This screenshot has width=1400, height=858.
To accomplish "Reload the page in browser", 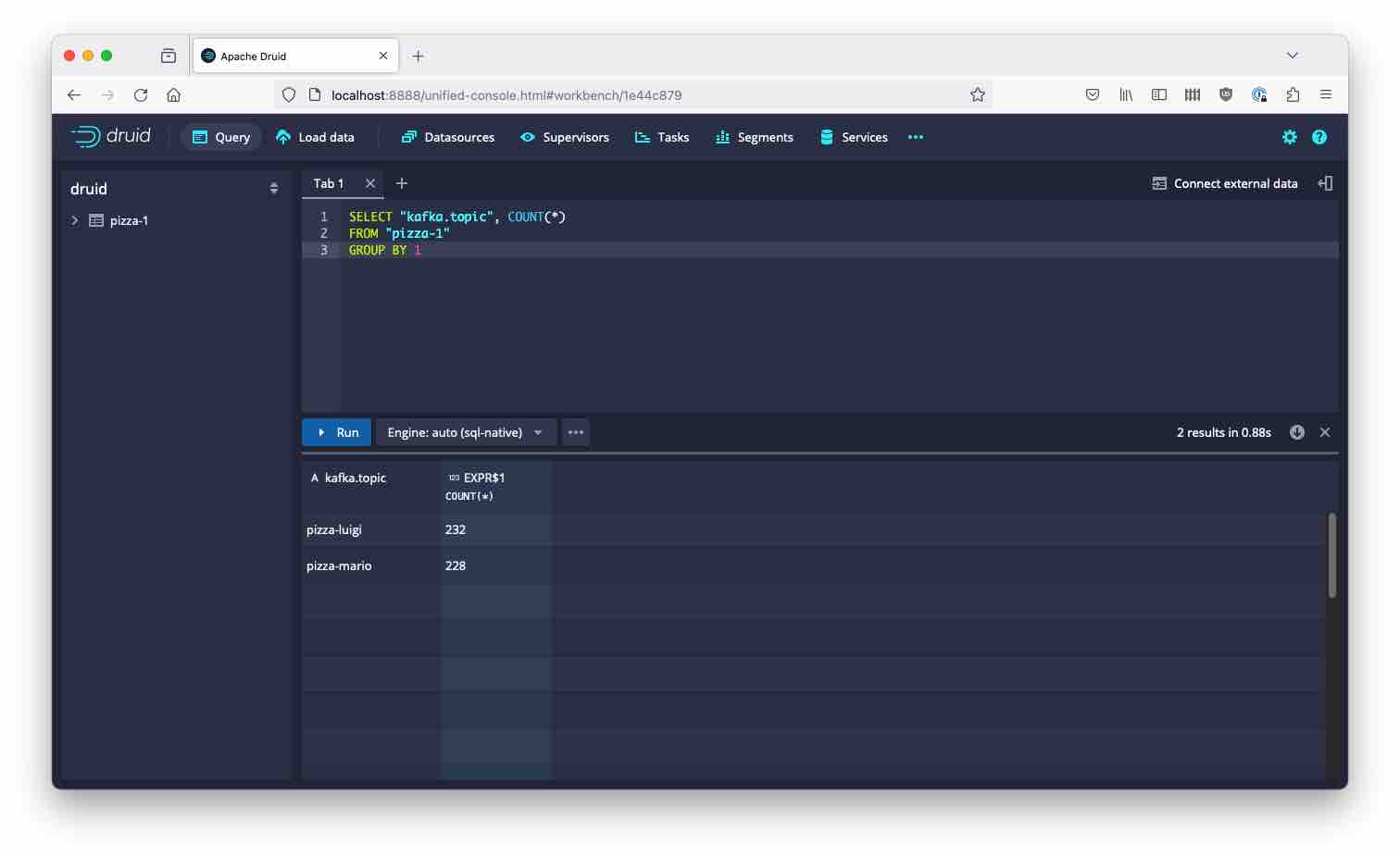I will pos(141,94).
